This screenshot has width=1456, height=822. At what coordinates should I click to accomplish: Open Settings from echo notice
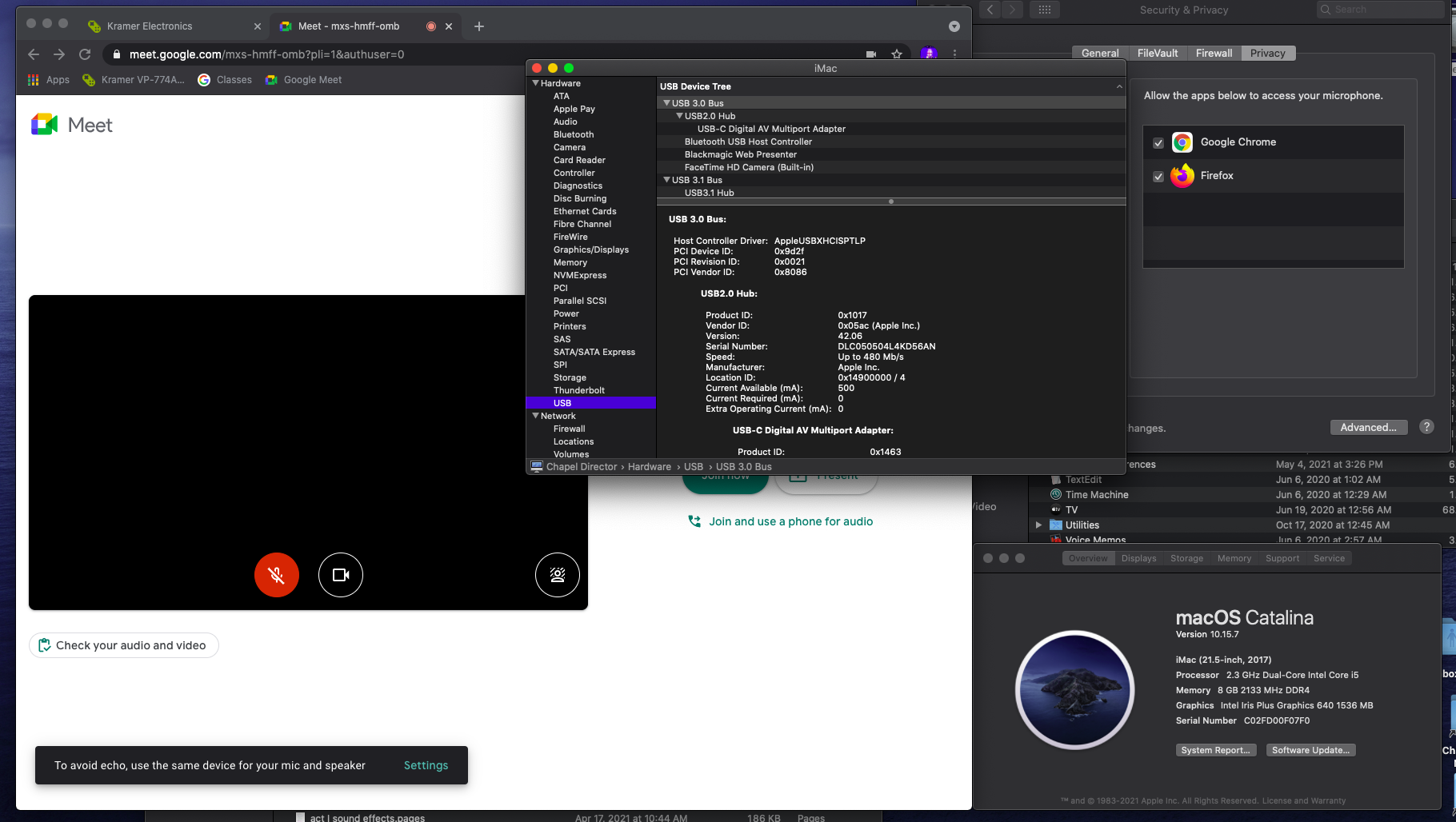426,765
